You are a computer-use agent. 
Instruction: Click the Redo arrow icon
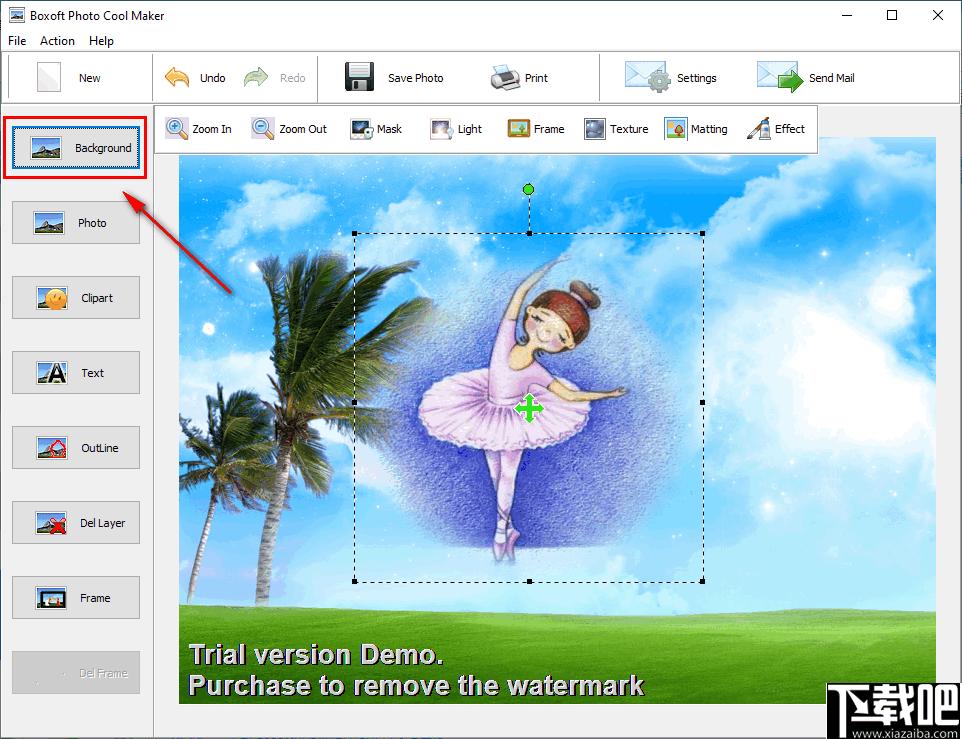pyautogui.click(x=256, y=77)
